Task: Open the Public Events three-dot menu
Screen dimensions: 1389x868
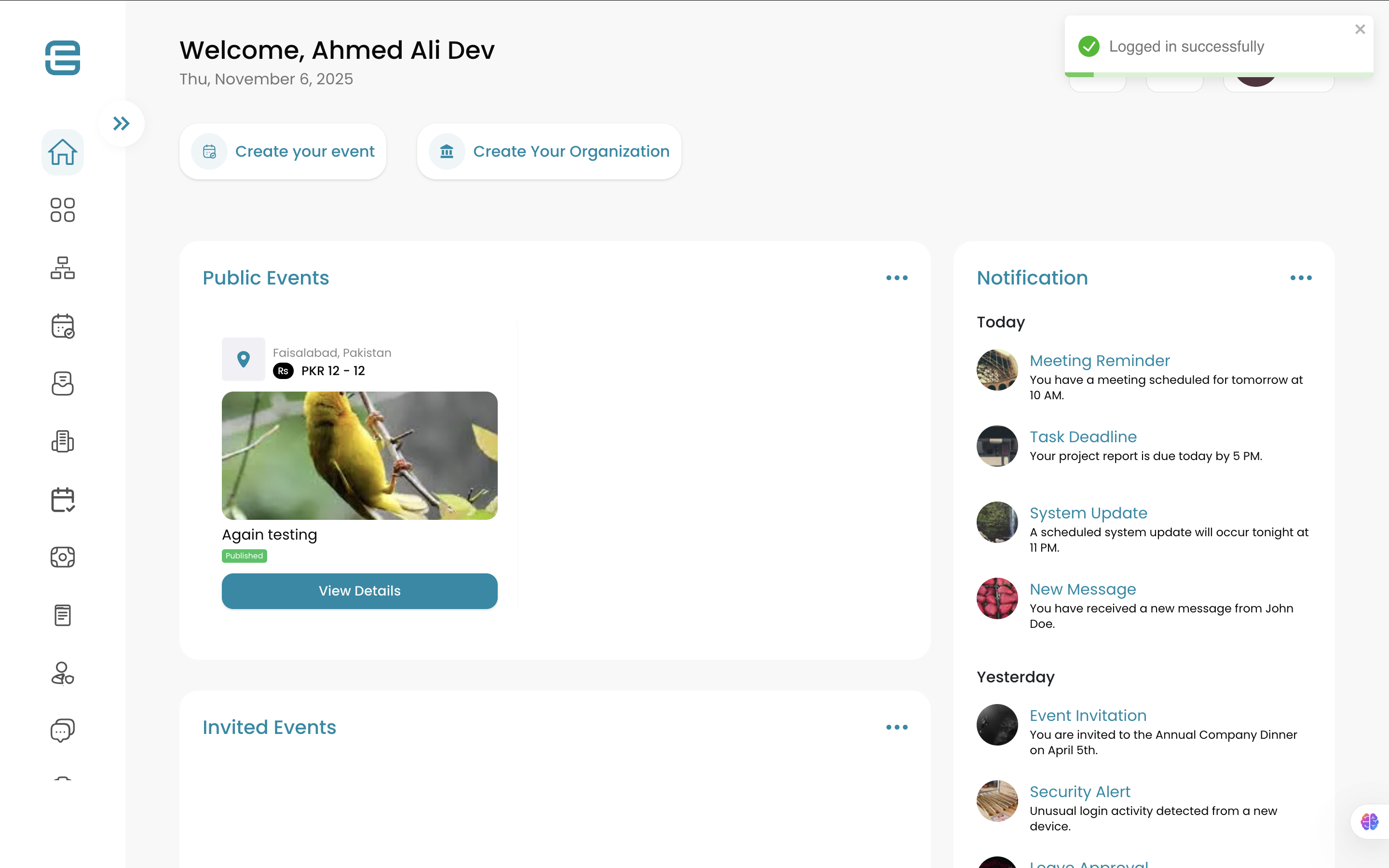Action: pos(897,278)
